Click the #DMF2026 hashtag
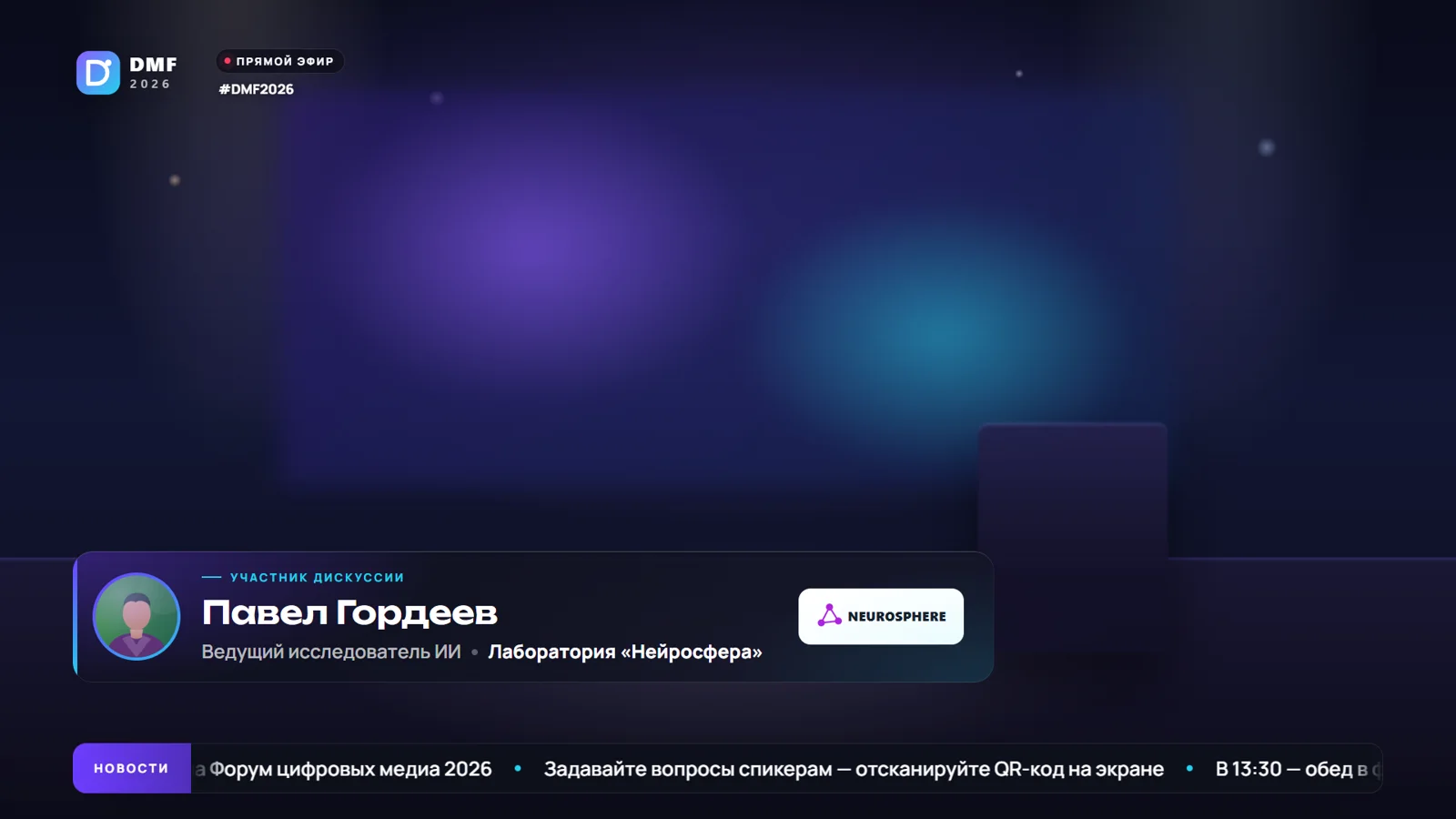Screen dimensions: 1456x819 [256, 89]
